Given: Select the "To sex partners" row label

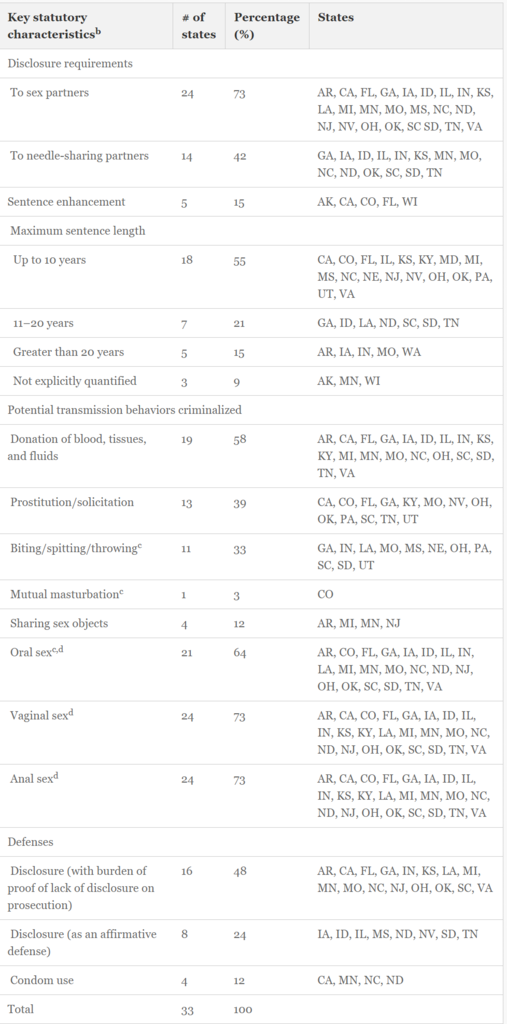Looking at the screenshot, I should (x=50, y=93).
